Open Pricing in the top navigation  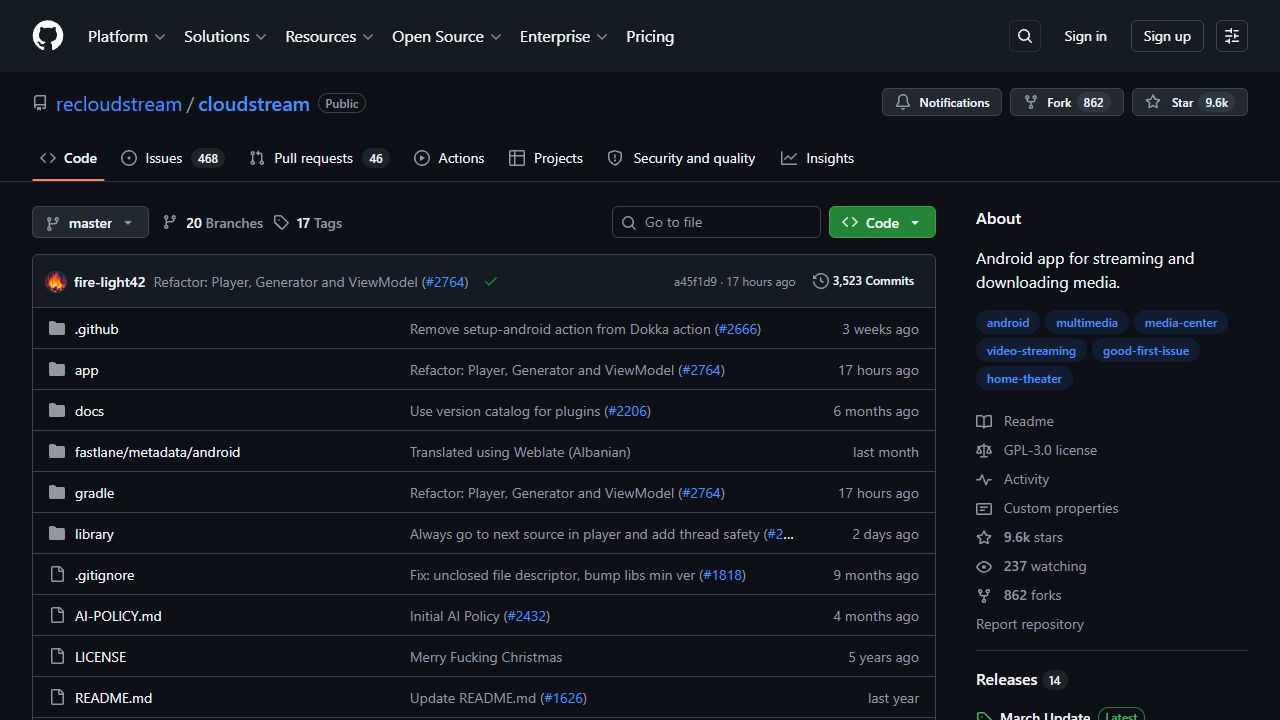pos(650,36)
